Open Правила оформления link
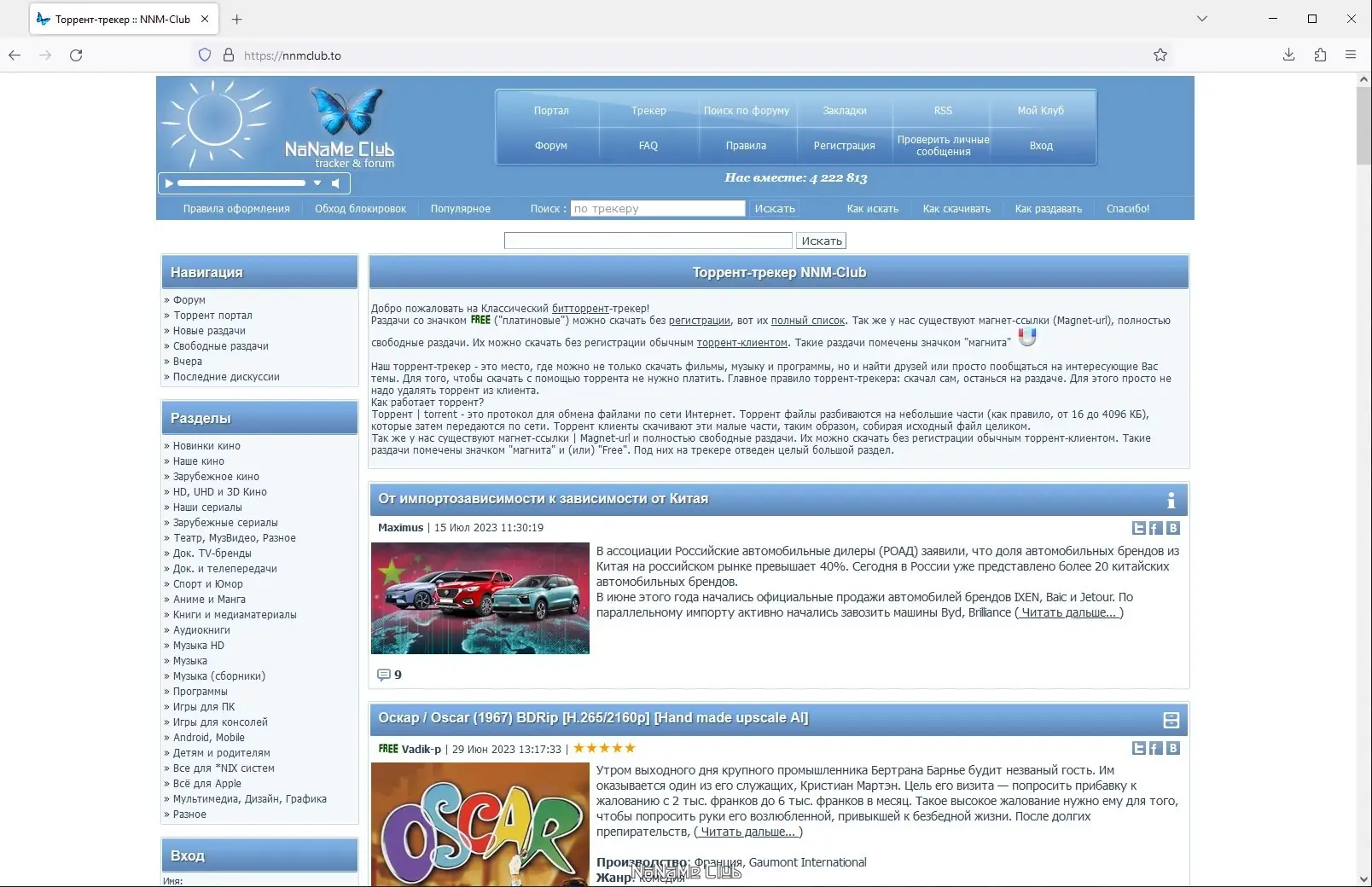This screenshot has width=1372, height=887. click(236, 209)
